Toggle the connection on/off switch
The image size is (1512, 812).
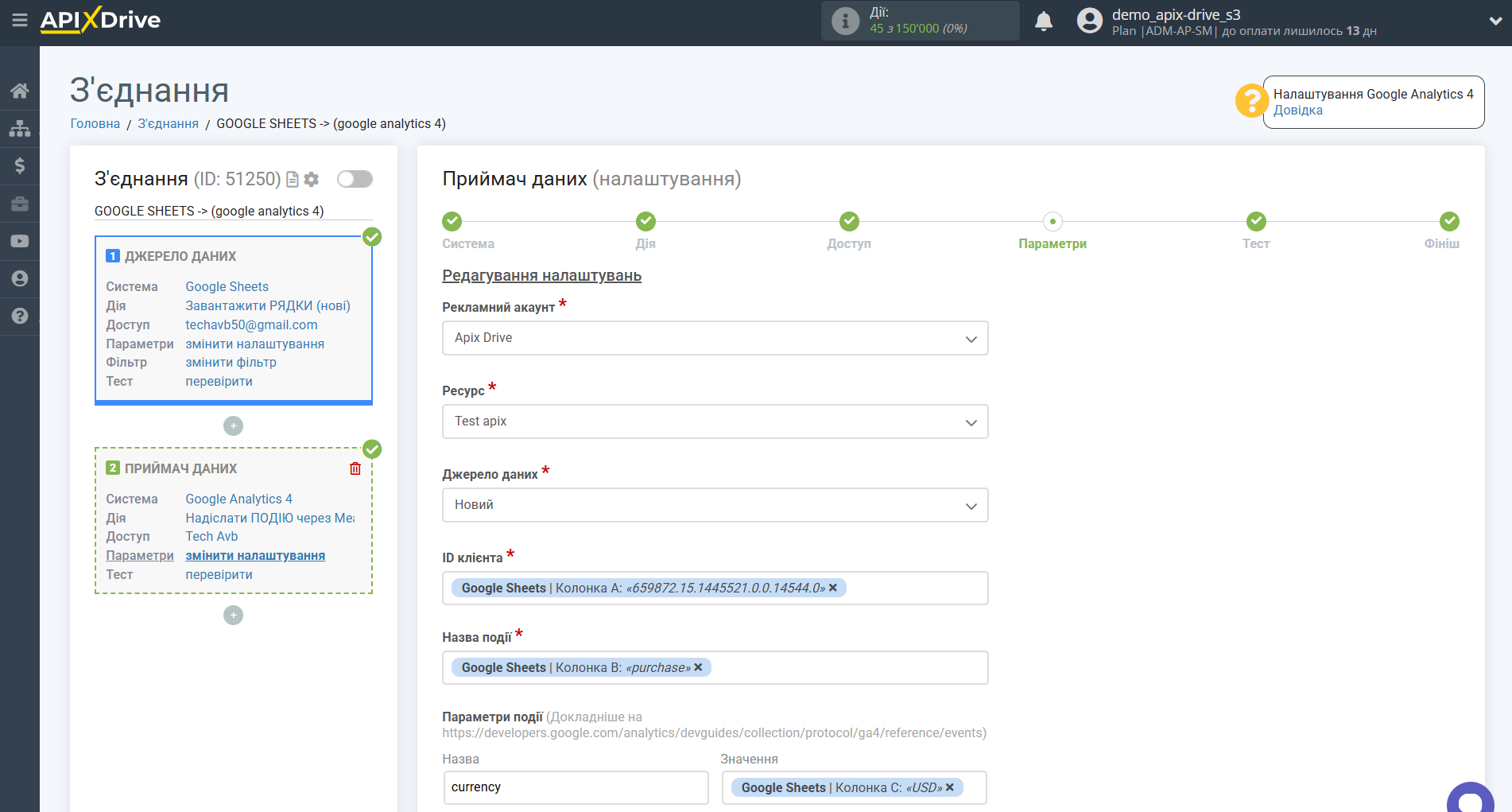coord(355,179)
